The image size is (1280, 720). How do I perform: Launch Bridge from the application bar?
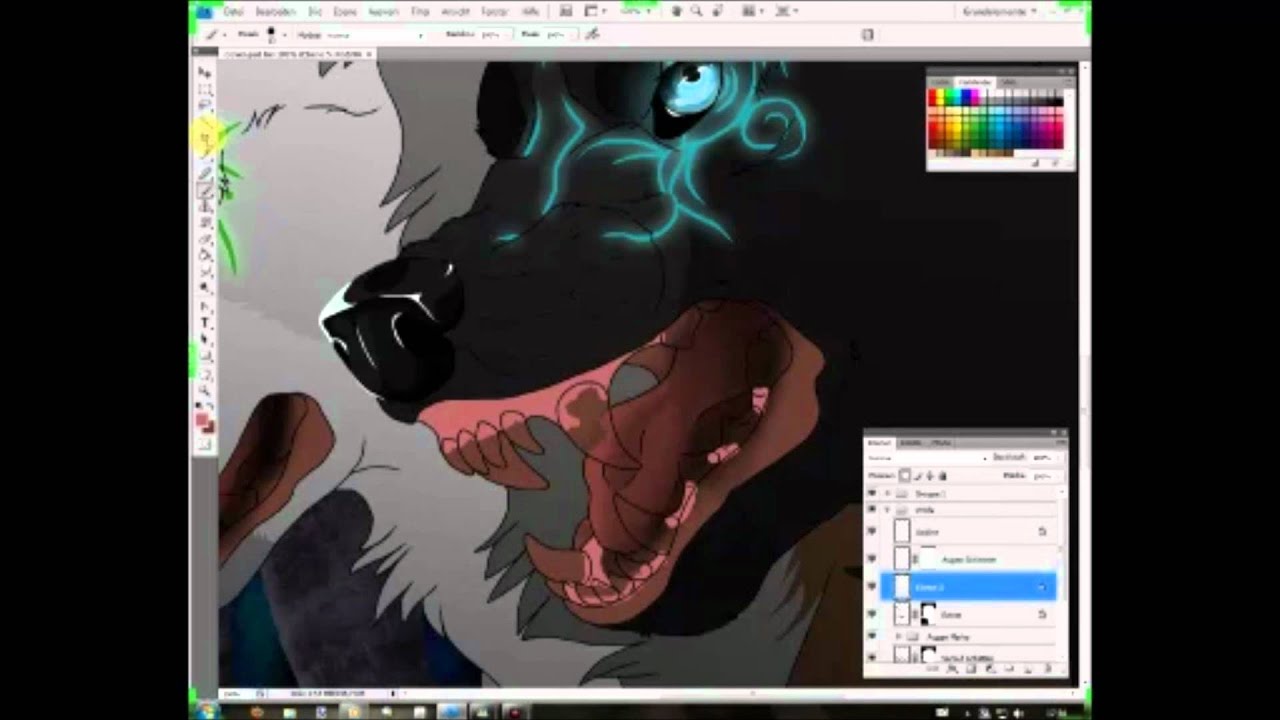(x=567, y=11)
